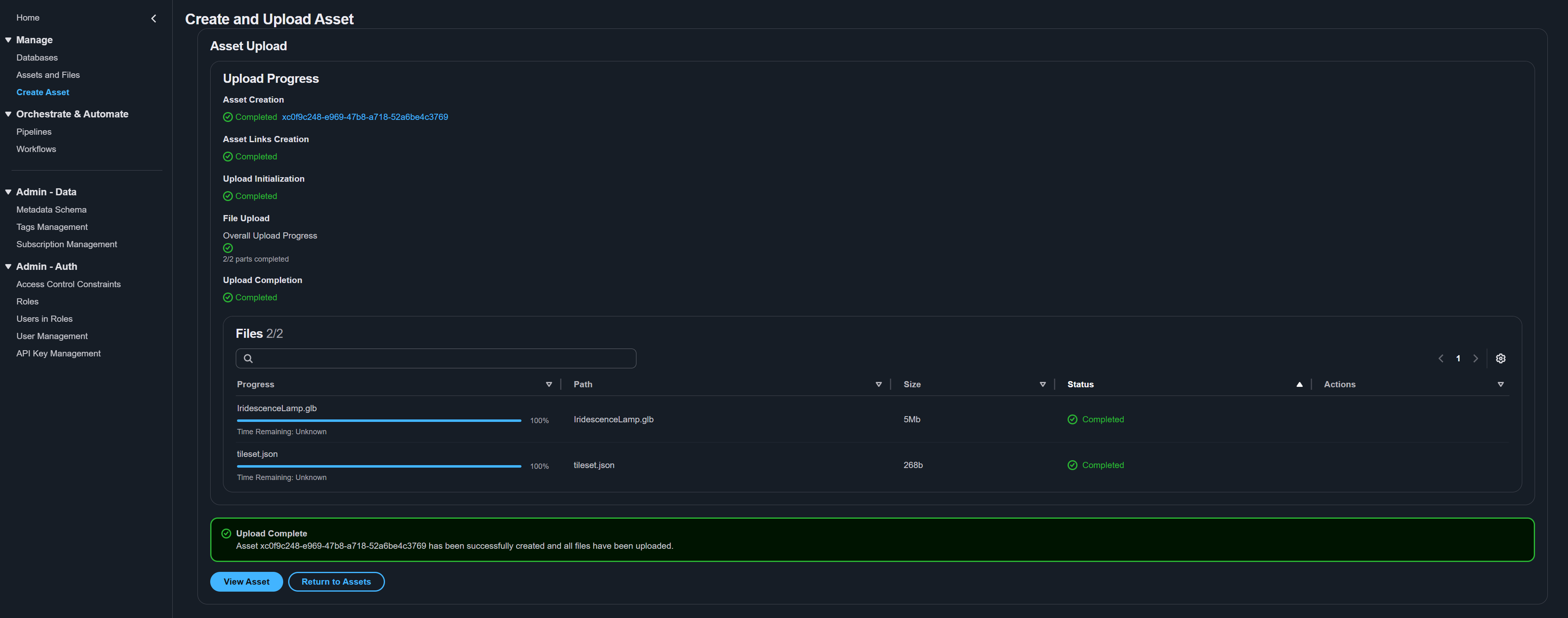1568x618 pixels.
Task: Click the Files search input field
Action: (436, 358)
